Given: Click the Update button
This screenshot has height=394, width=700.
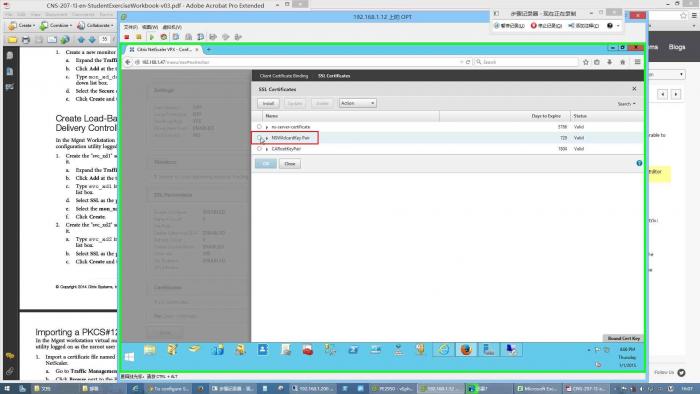Looking at the screenshot, I should click(x=295, y=104).
